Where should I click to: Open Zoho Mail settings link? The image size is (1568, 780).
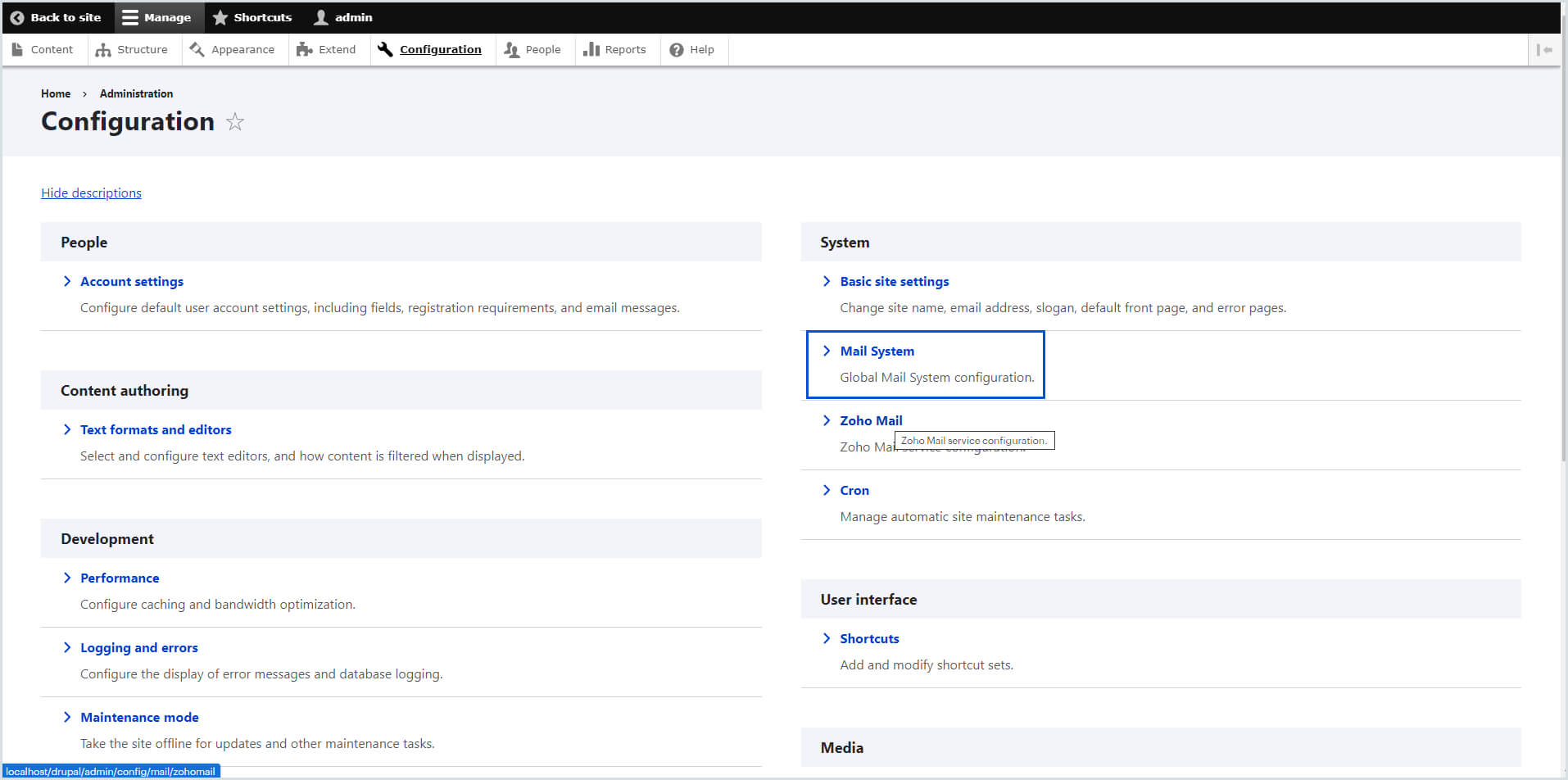[870, 421]
